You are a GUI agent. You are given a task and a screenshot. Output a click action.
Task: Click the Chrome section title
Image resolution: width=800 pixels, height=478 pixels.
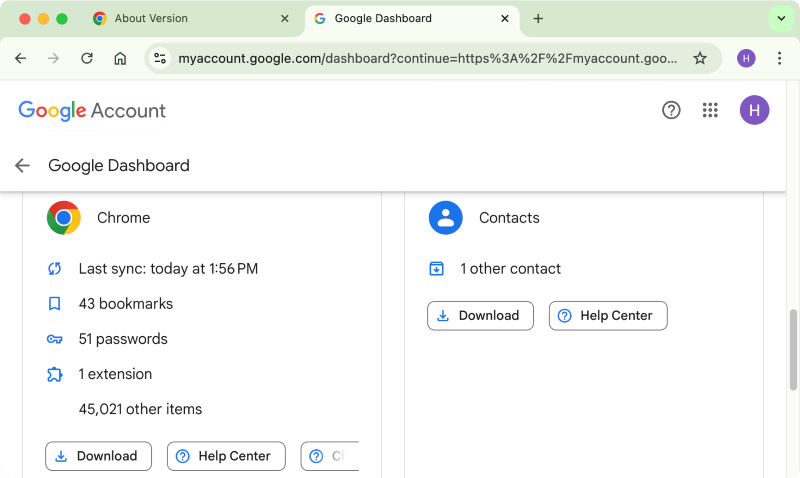pos(123,218)
